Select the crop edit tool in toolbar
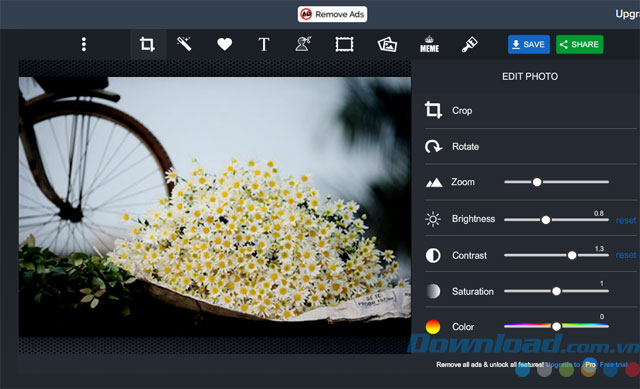Viewport: 640px width, 389px height. tap(147, 44)
